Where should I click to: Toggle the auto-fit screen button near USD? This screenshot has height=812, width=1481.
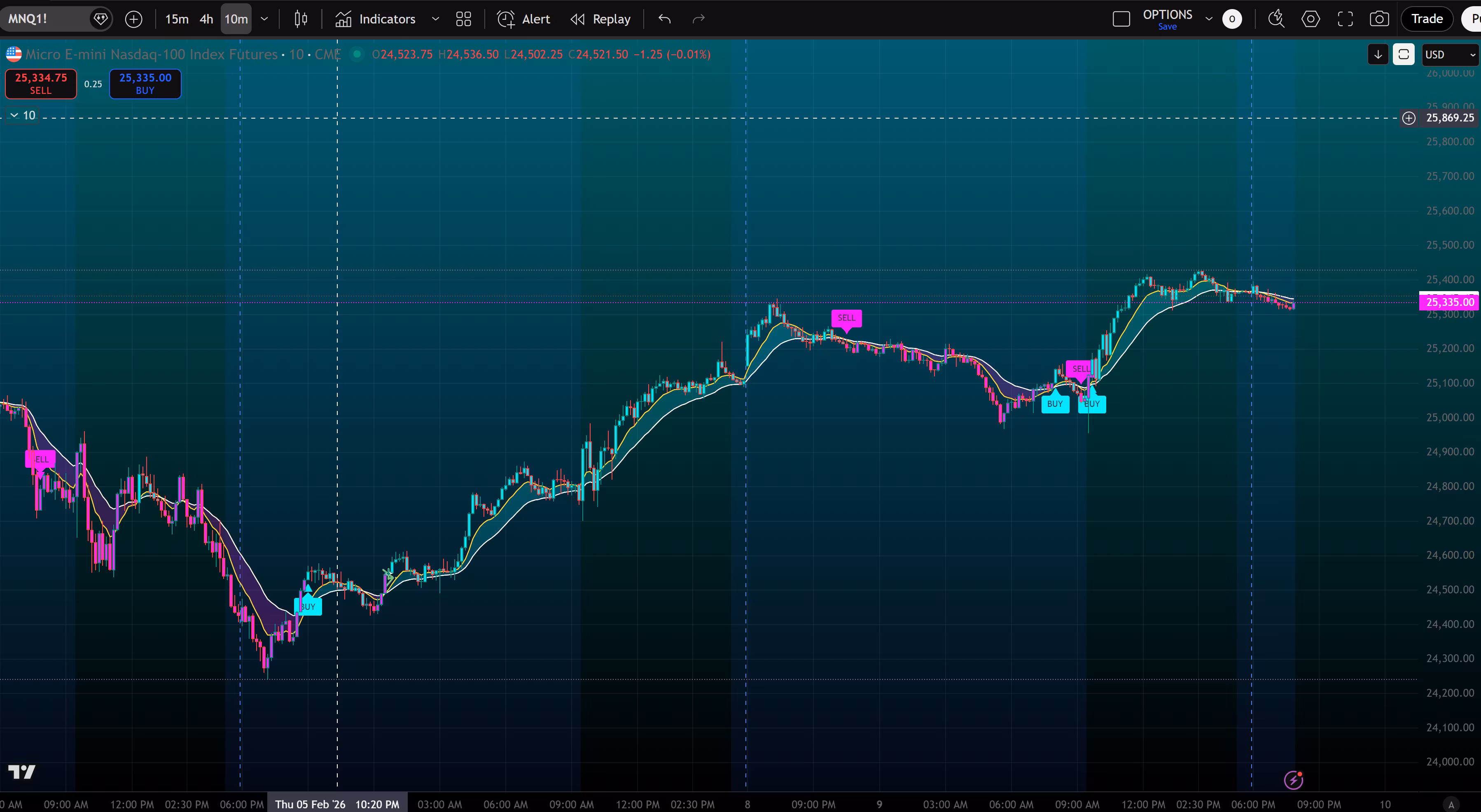click(x=1404, y=55)
